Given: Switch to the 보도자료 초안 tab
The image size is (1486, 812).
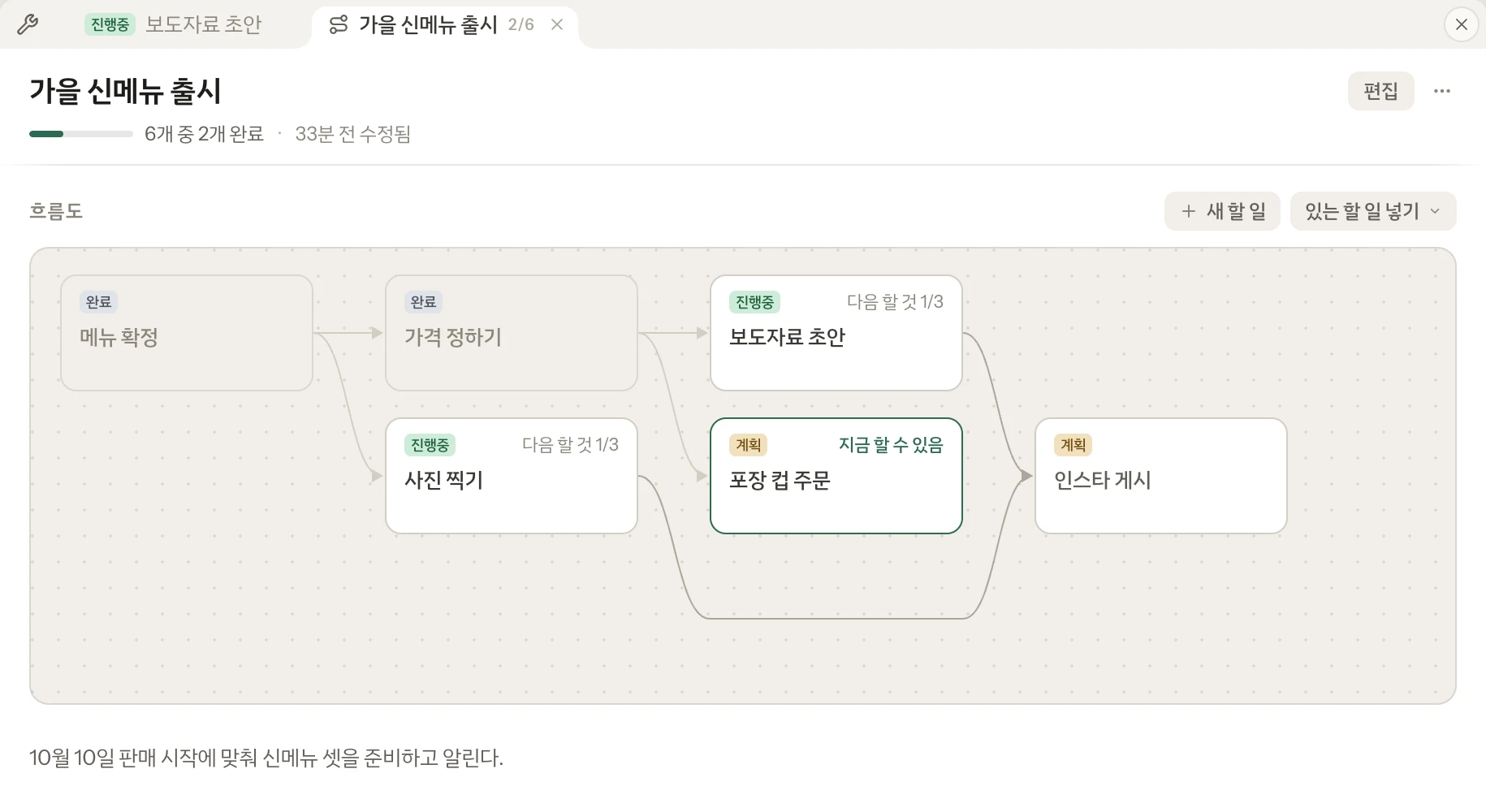Looking at the screenshot, I should (x=174, y=24).
